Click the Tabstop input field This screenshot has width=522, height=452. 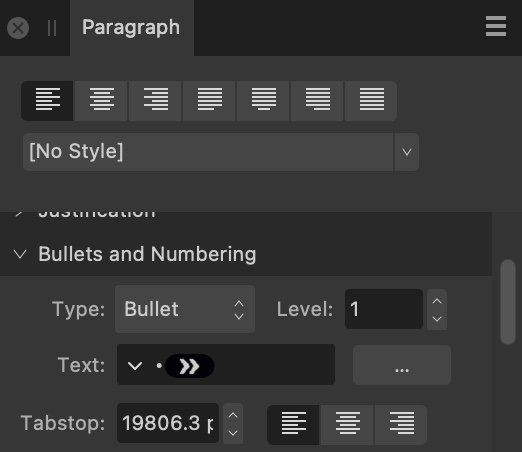[x=168, y=423]
